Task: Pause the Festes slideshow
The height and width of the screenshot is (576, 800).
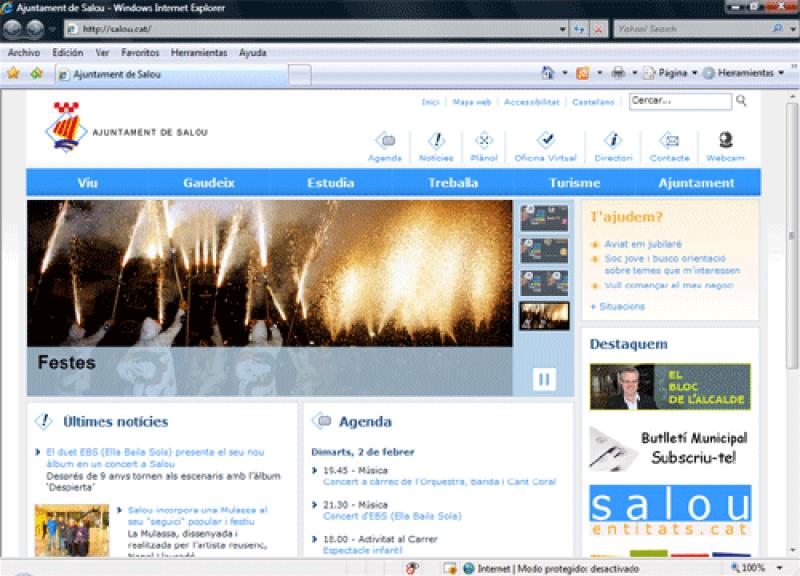Action: [544, 379]
